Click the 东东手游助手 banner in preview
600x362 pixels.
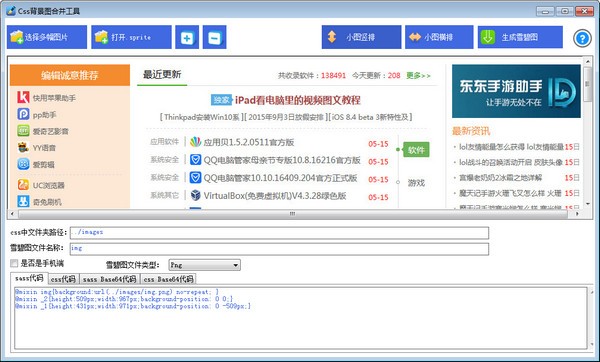click(516, 91)
